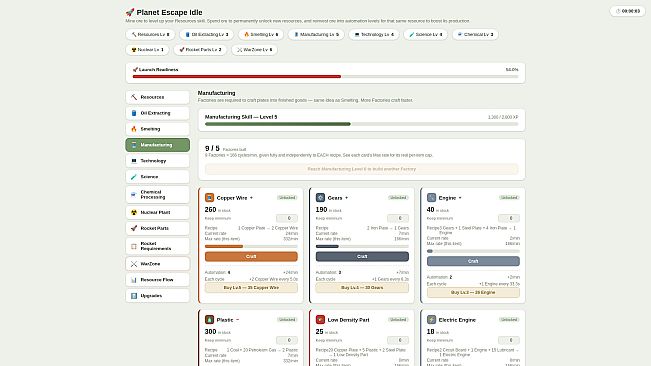Click the Gears crafting progress bar
The width and height of the screenshot is (651, 366).
point(362,246)
